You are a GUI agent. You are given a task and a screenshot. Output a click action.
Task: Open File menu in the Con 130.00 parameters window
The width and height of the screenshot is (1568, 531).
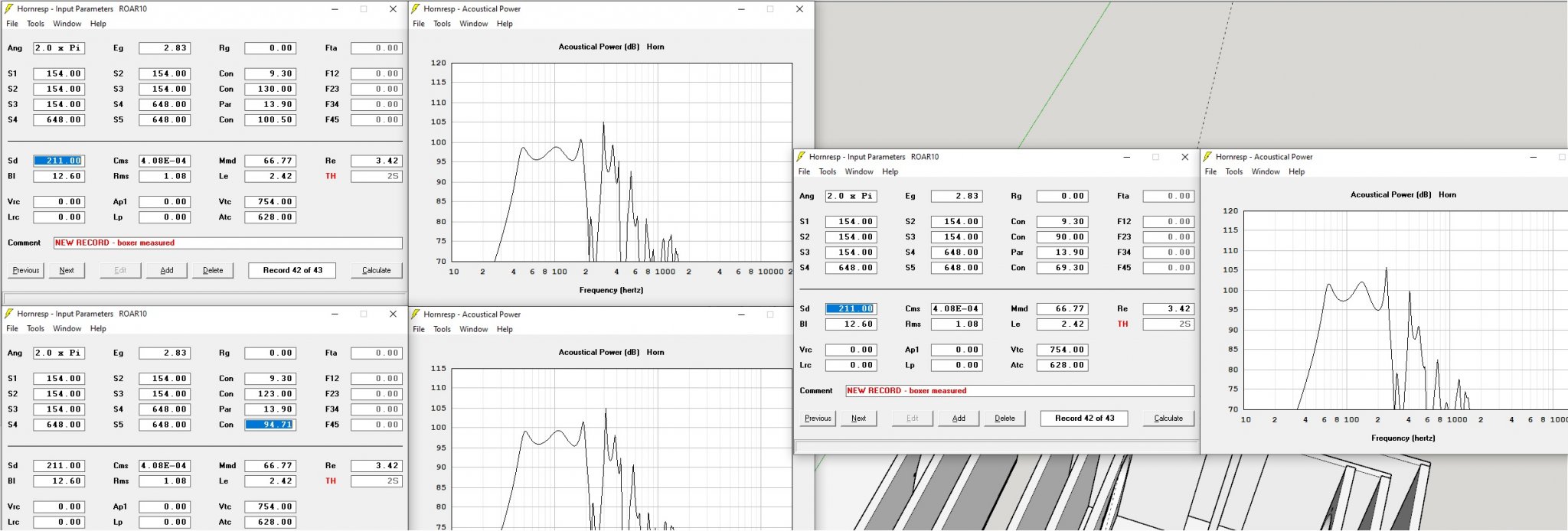coord(12,24)
